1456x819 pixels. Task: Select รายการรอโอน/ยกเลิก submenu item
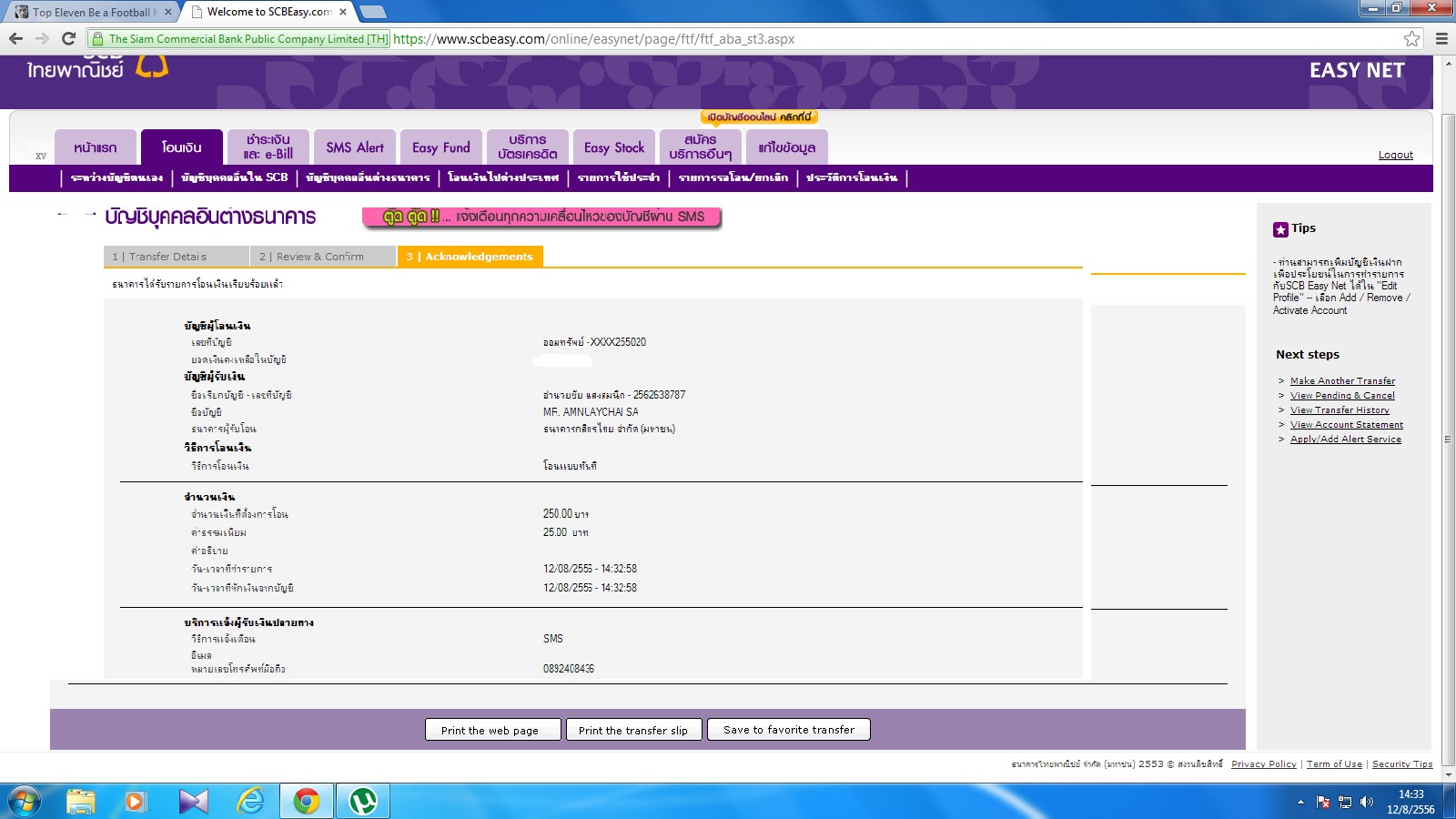point(733,177)
